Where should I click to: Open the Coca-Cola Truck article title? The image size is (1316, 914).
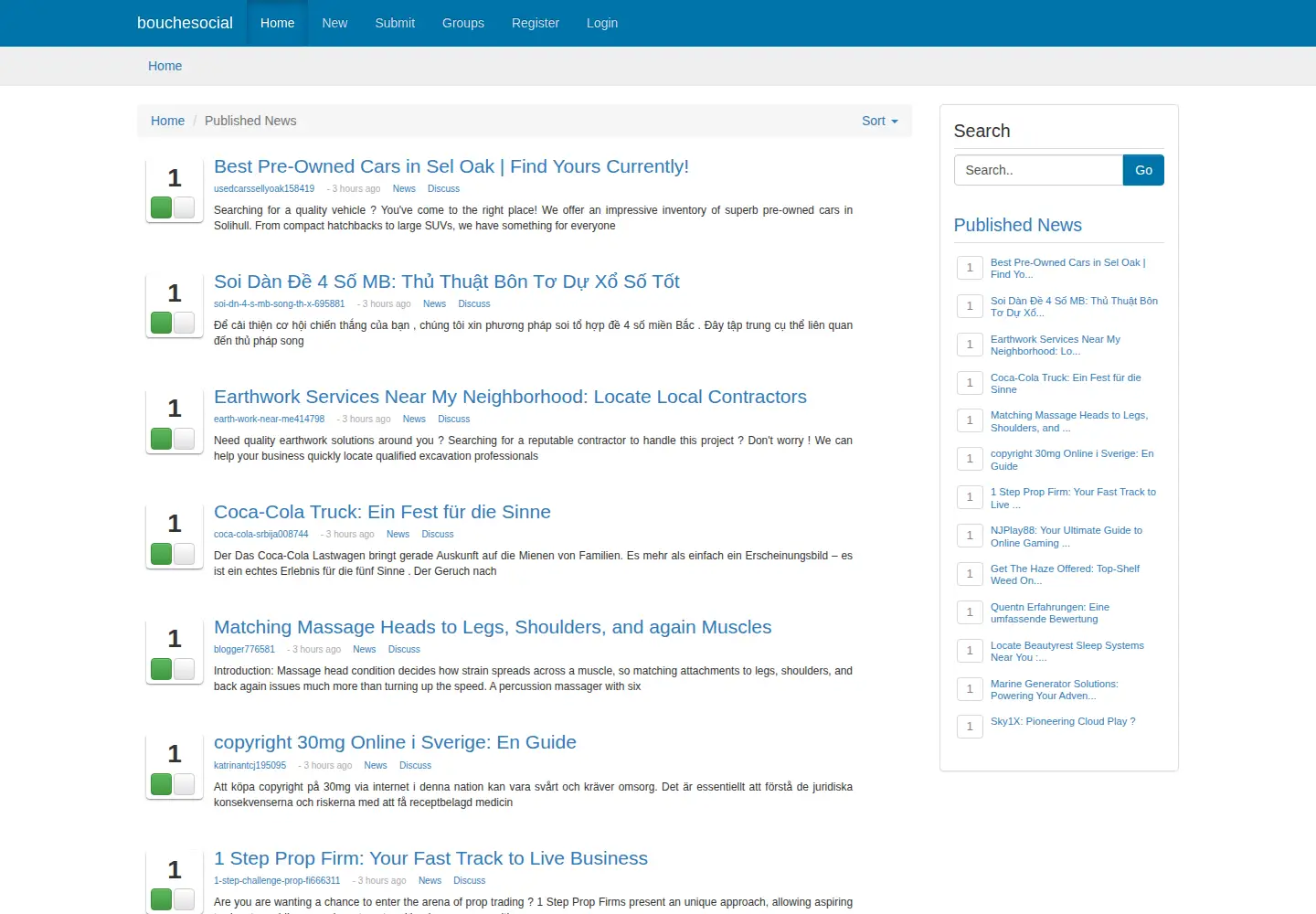click(382, 512)
